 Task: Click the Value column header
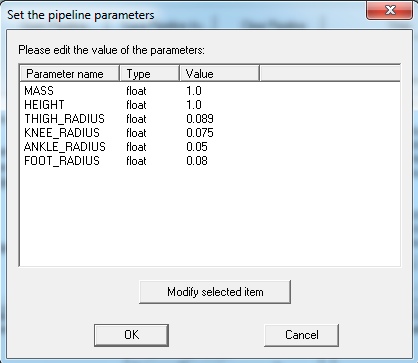(220, 74)
